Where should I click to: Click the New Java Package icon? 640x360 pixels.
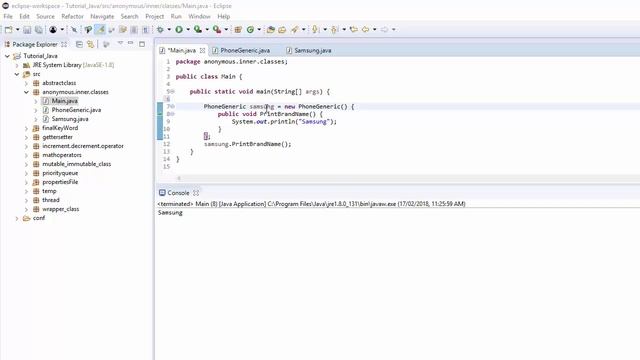[x=238, y=29]
